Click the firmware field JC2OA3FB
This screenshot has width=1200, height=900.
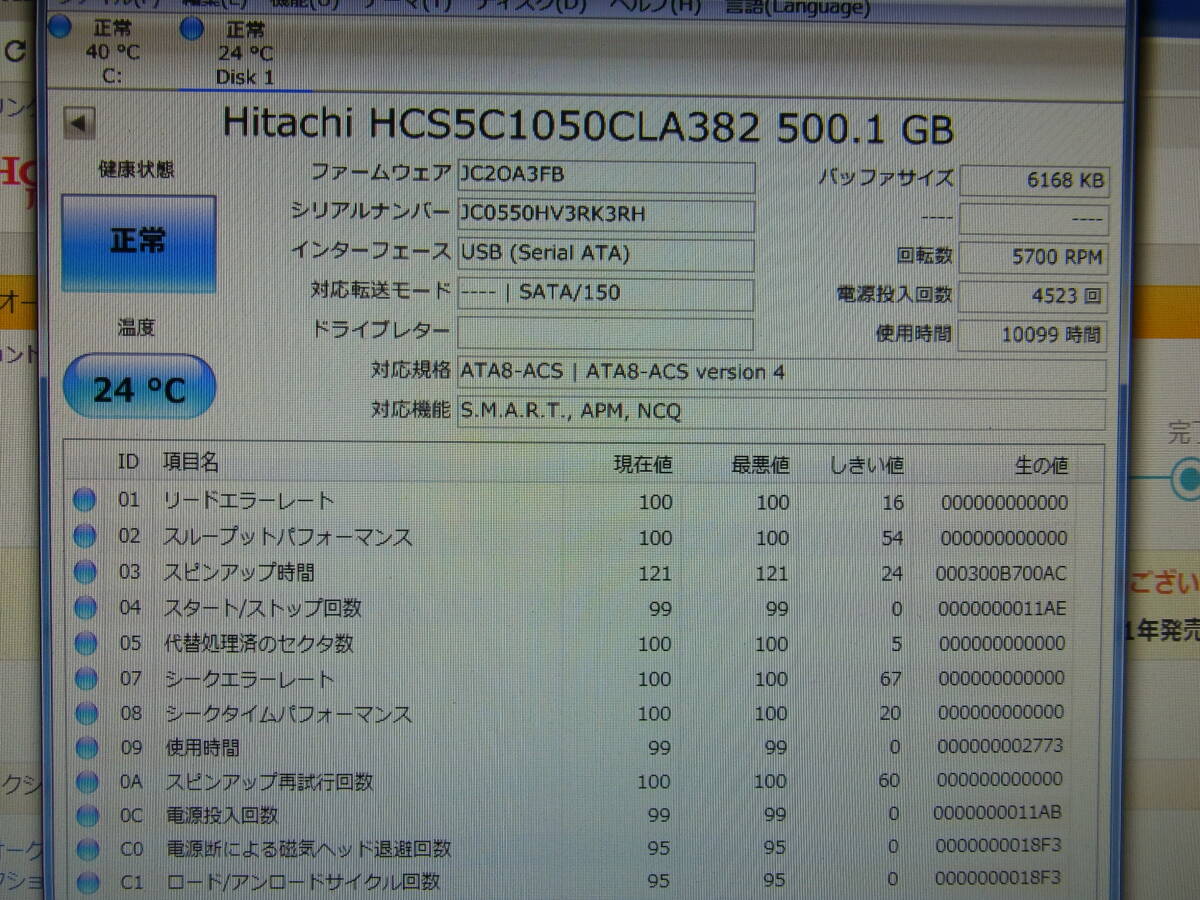[x=606, y=176]
